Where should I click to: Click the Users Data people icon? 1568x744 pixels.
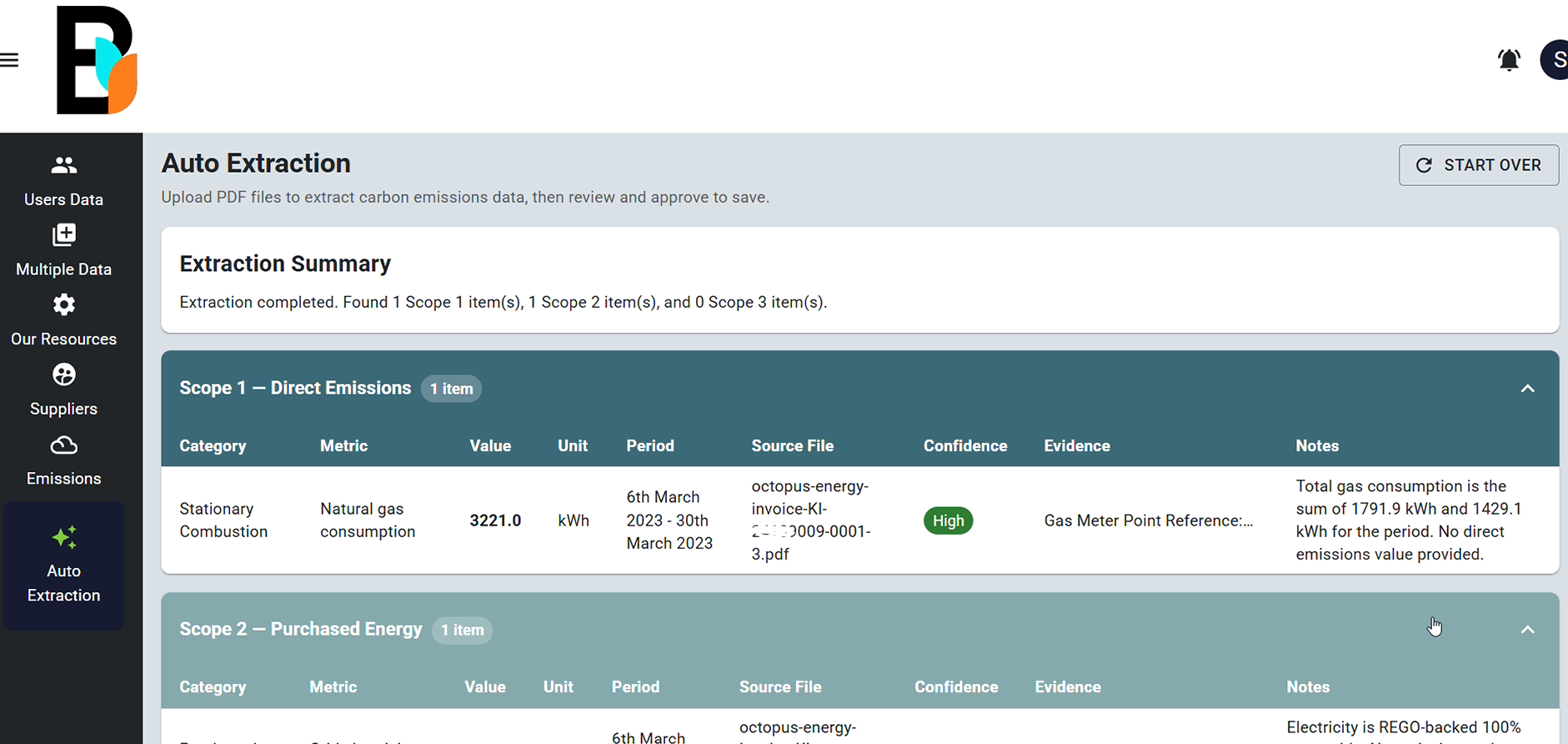click(64, 165)
